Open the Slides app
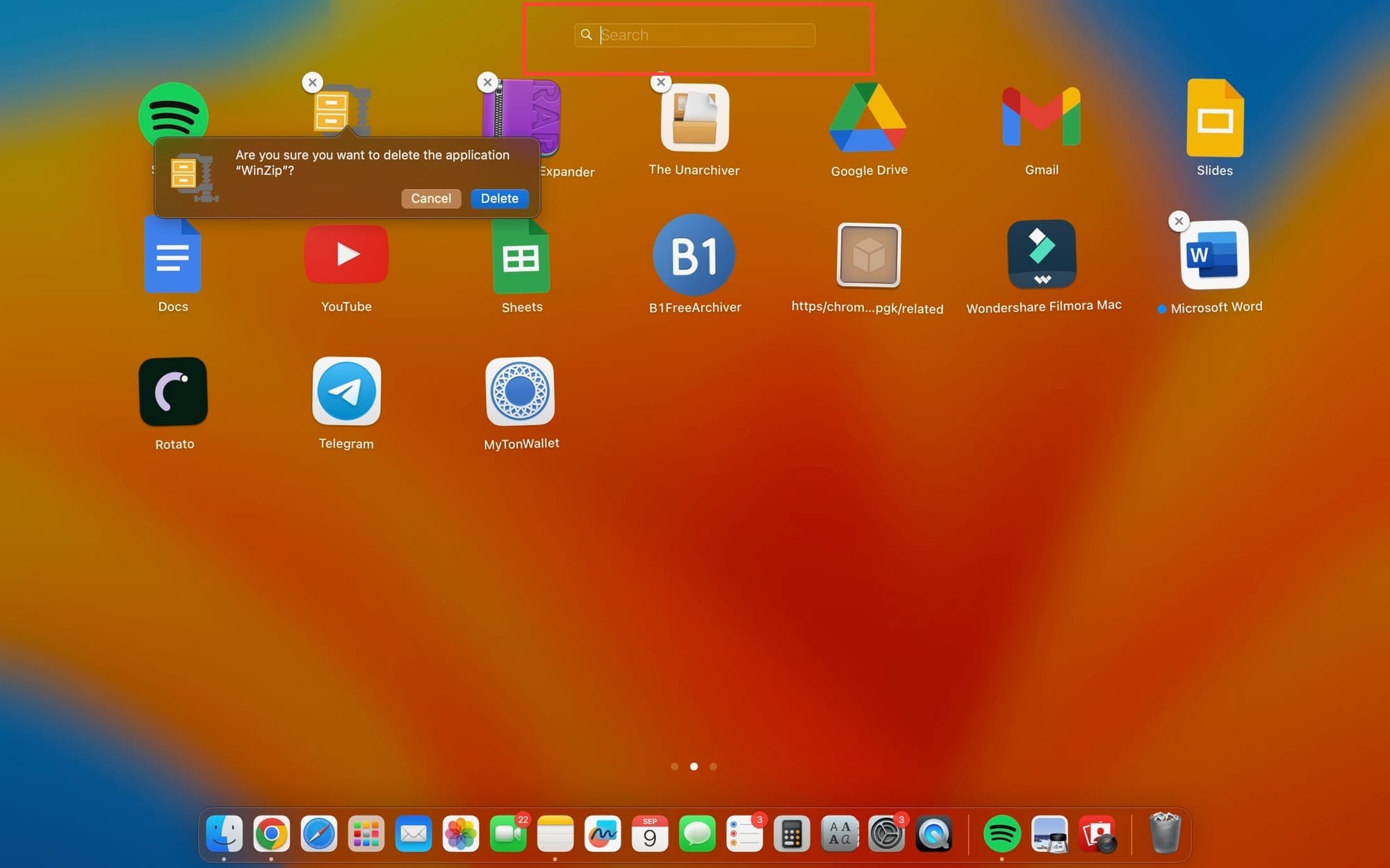The height and width of the screenshot is (868, 1390). (1214, 118)
